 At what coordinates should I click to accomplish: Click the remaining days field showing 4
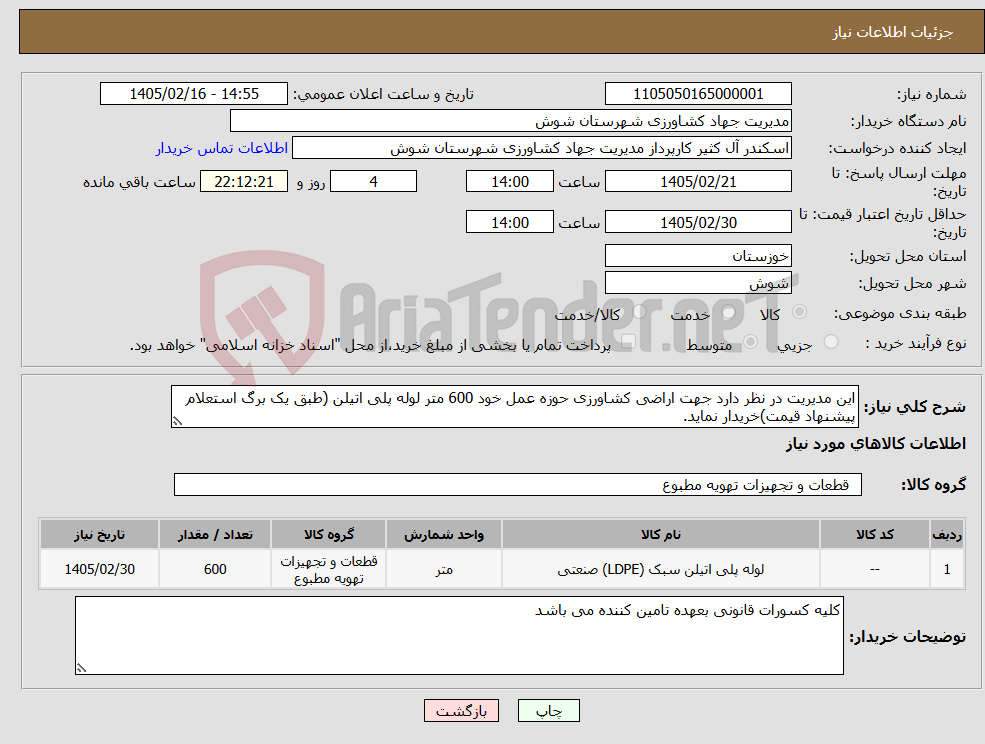(x=373, y=182)
